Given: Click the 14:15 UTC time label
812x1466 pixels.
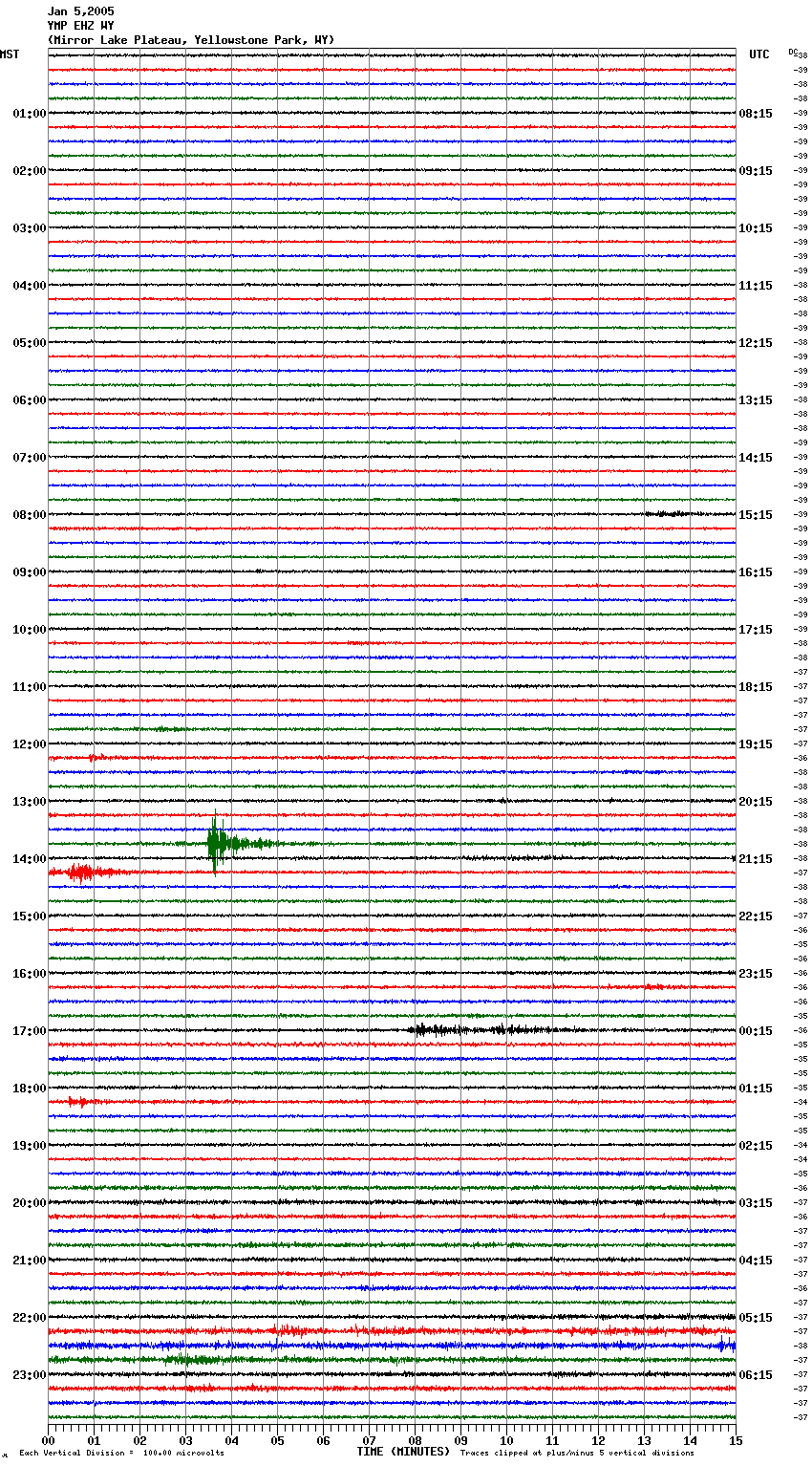Looking at the screenshot, I should [x=756, y=458].
